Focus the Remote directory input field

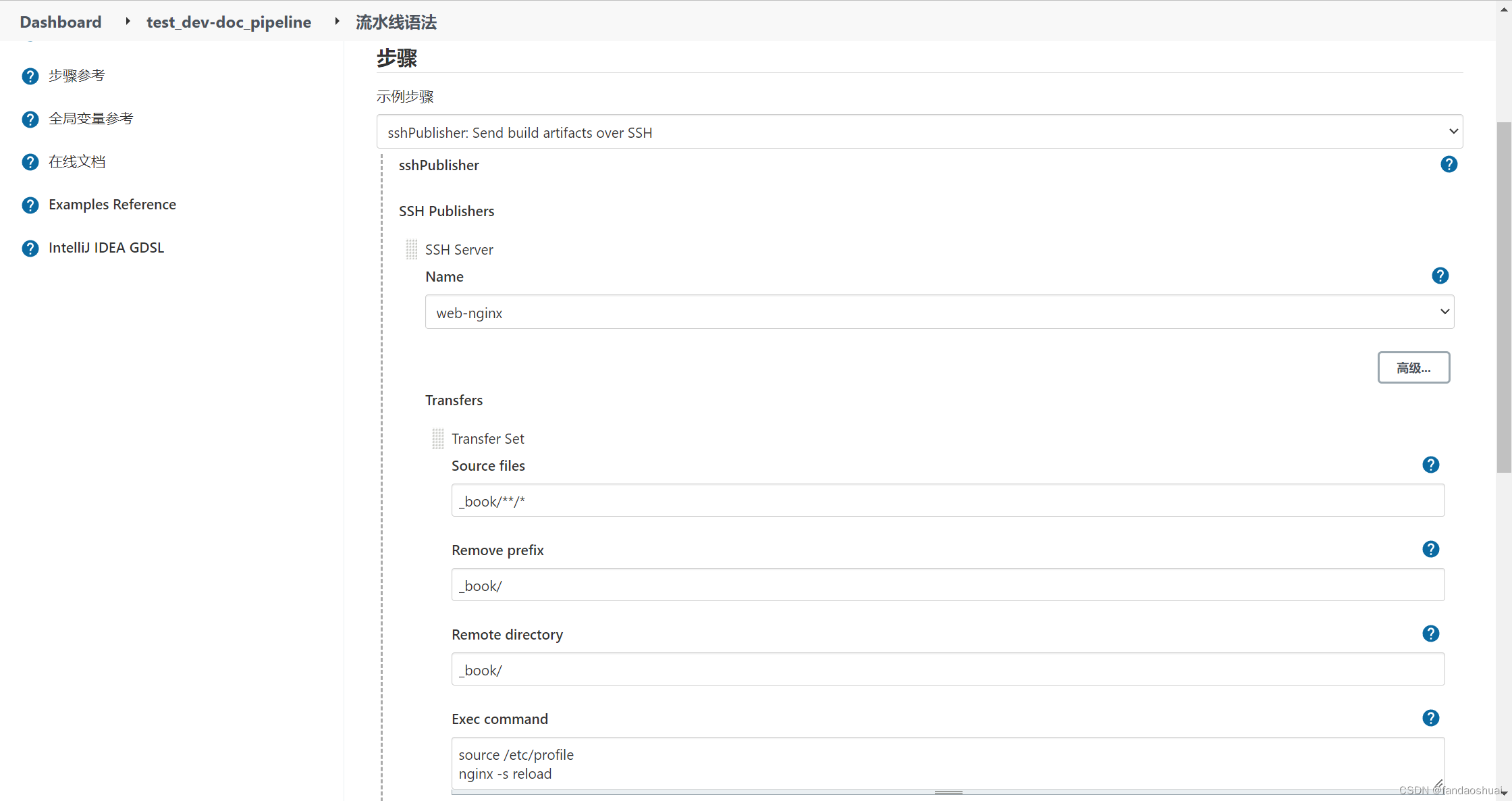coord(948,669)
